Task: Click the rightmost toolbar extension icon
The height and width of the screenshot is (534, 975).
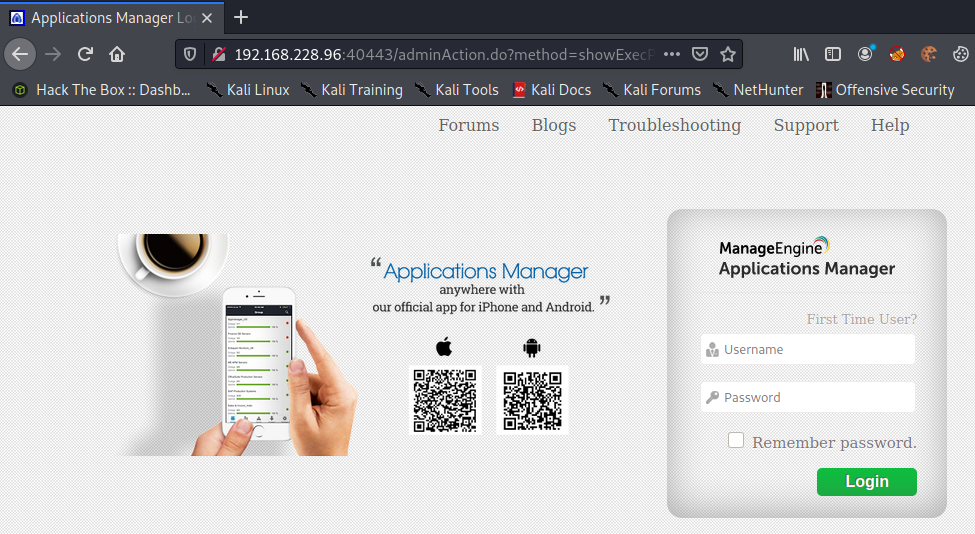Action: [x=960, y=55]
